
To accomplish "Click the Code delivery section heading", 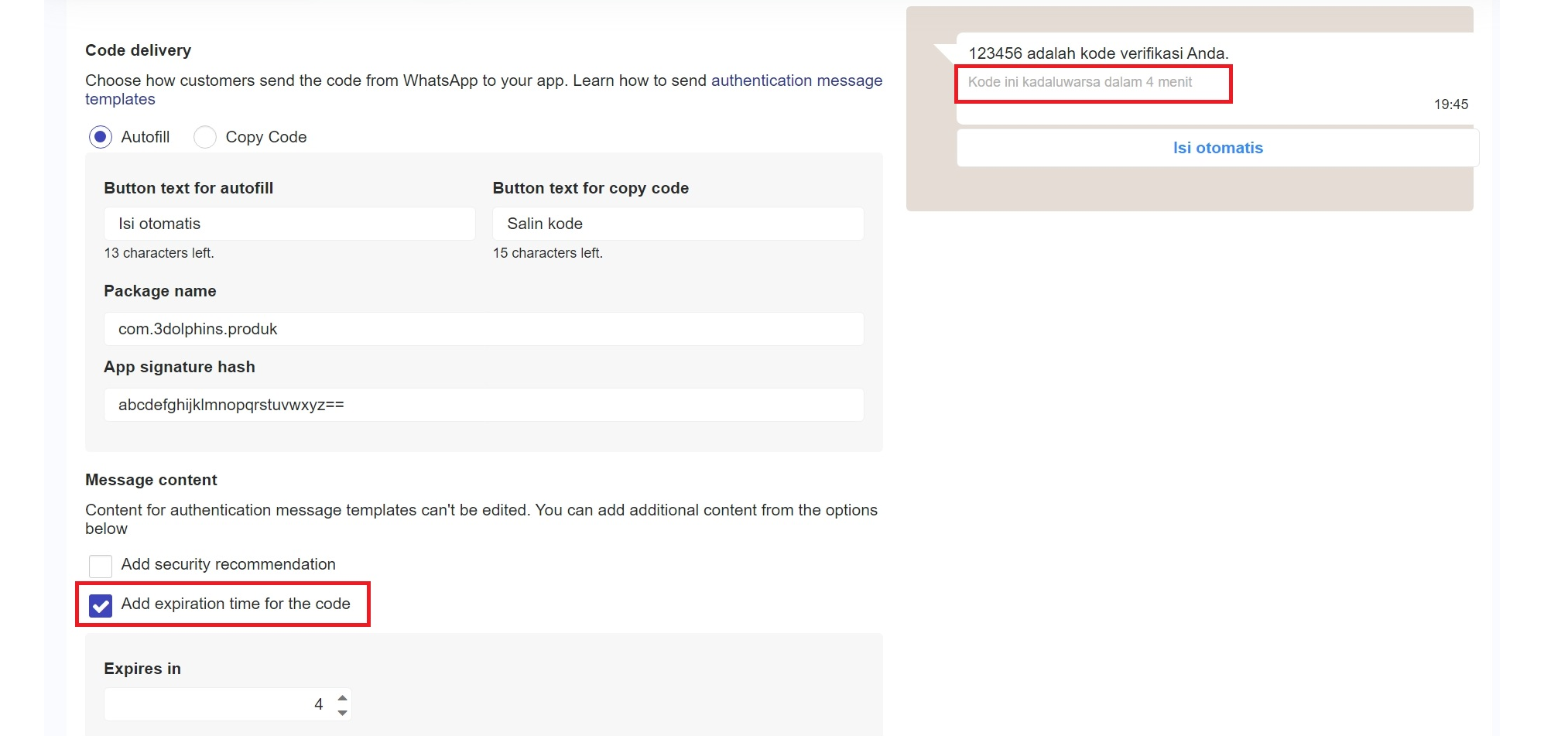I will click(138, 50).
